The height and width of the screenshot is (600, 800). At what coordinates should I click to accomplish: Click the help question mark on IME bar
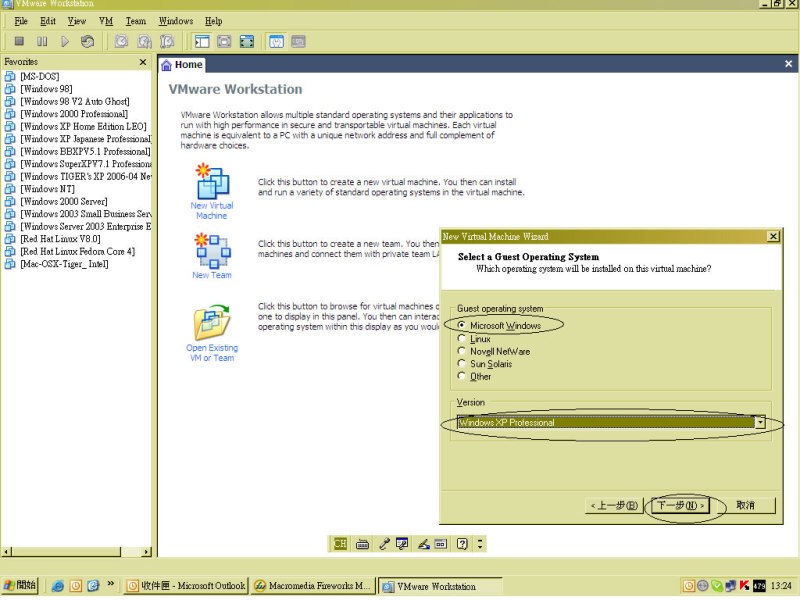(462, 544)
